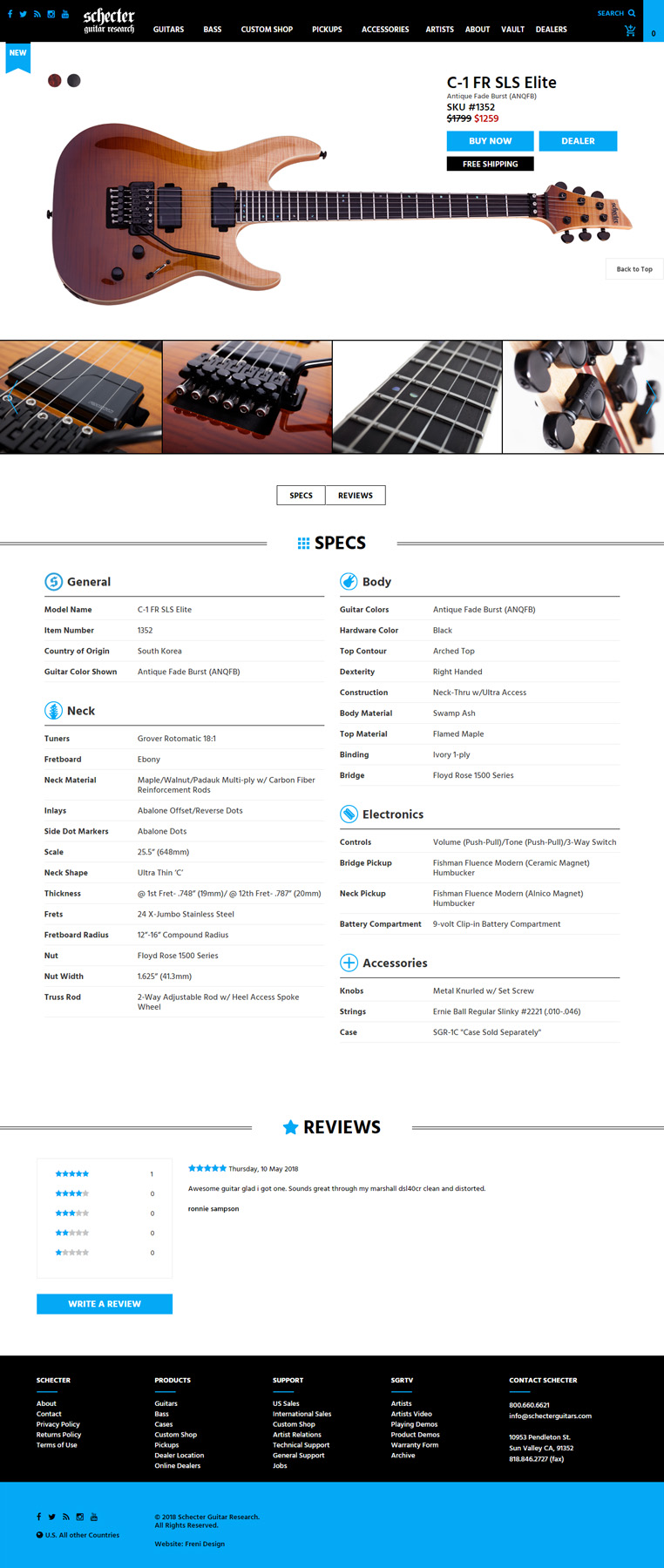Open BASS menu in navigation
Image resolution: width=664 pixels, height=1568 pixels.
[x=213, y=30]
